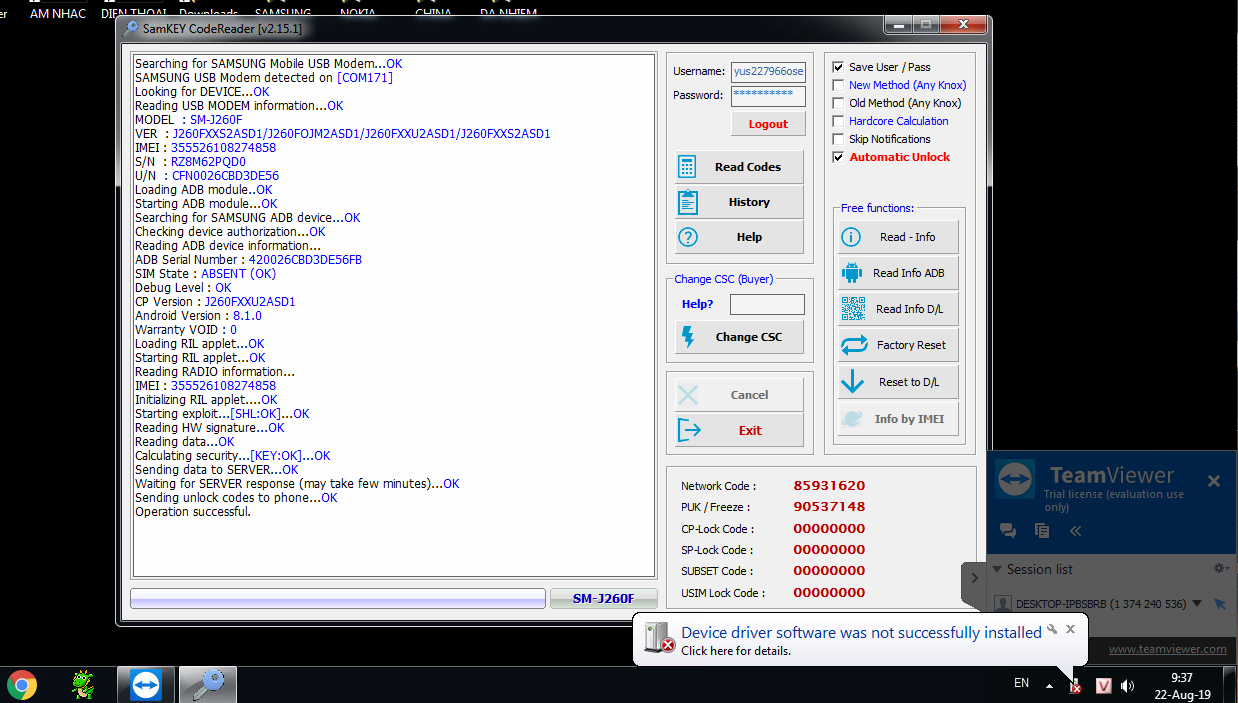The height and width of the screenshot is (703, 1238).
Task: Click the Password input field
Action: coord(768,96)
